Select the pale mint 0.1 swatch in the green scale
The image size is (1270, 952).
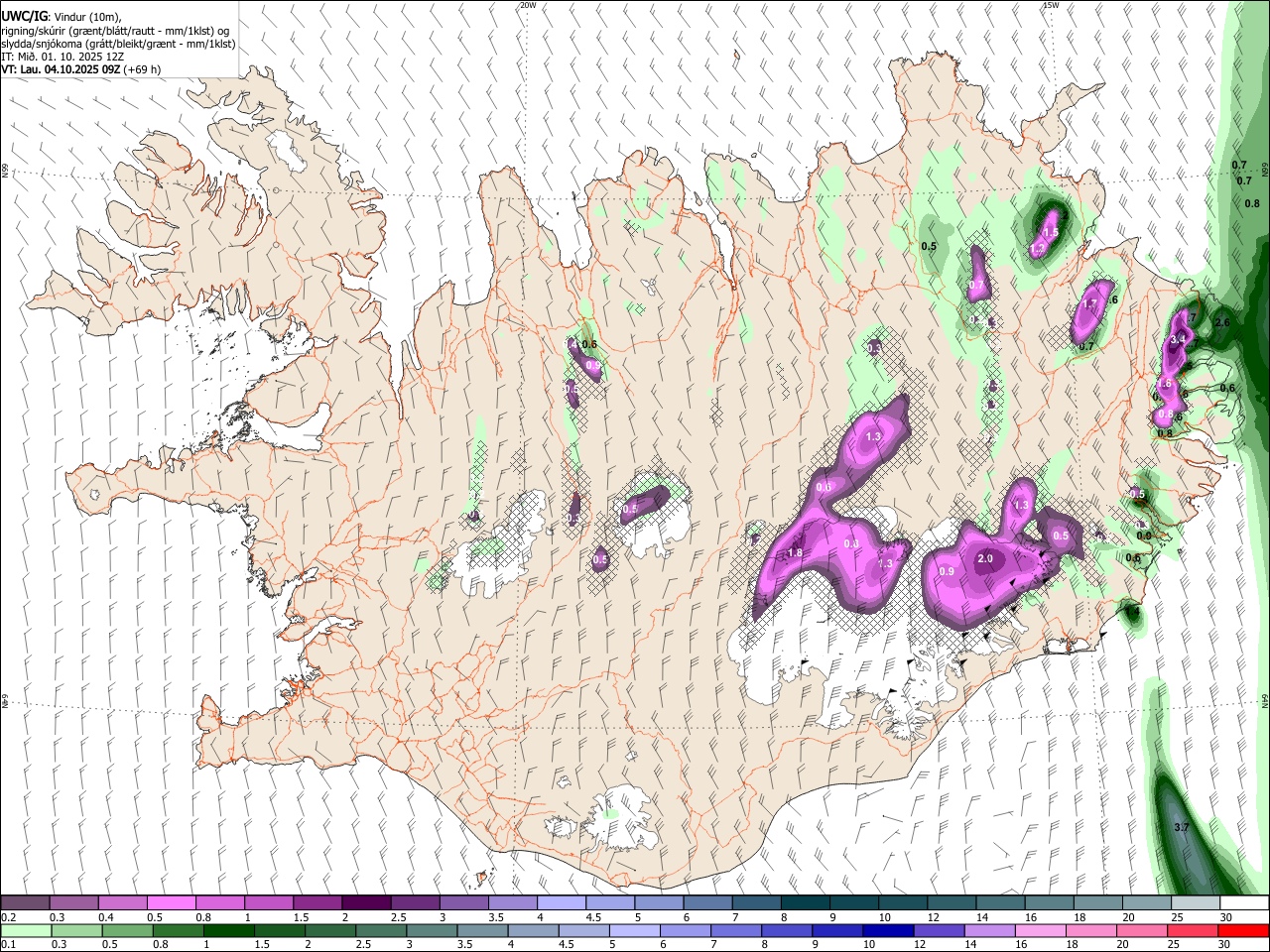coord(25,930)
